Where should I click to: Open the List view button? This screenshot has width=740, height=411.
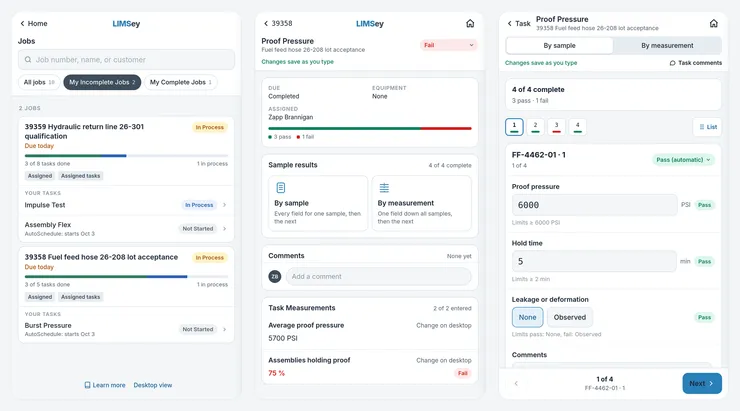707,127
